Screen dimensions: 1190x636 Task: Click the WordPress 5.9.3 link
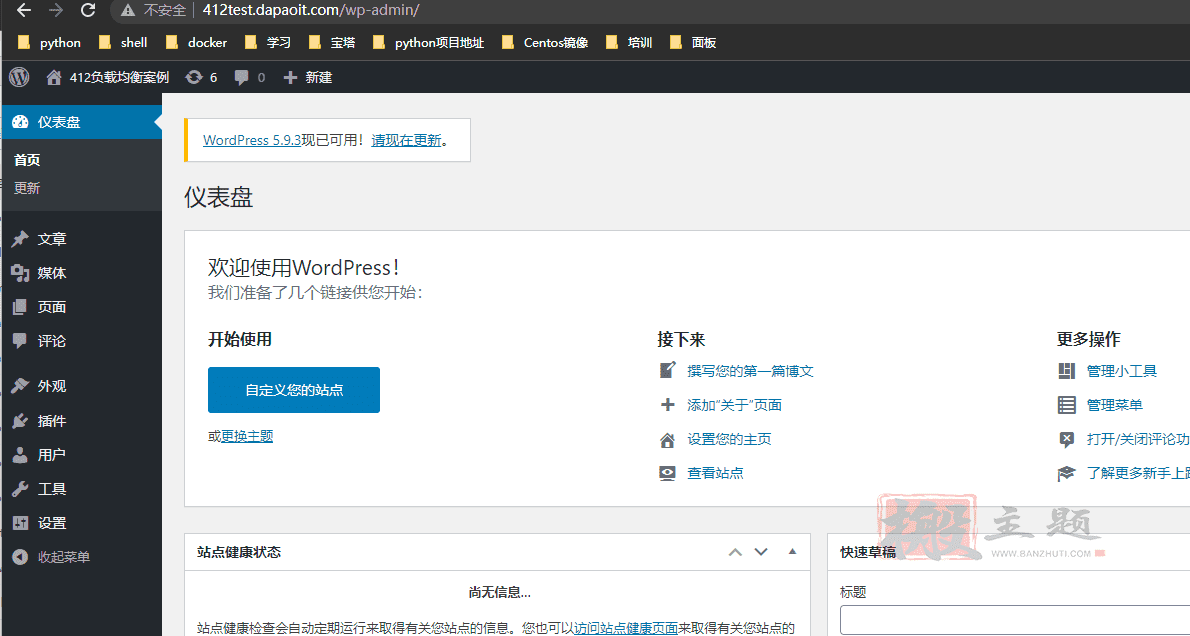click(252, 140)
